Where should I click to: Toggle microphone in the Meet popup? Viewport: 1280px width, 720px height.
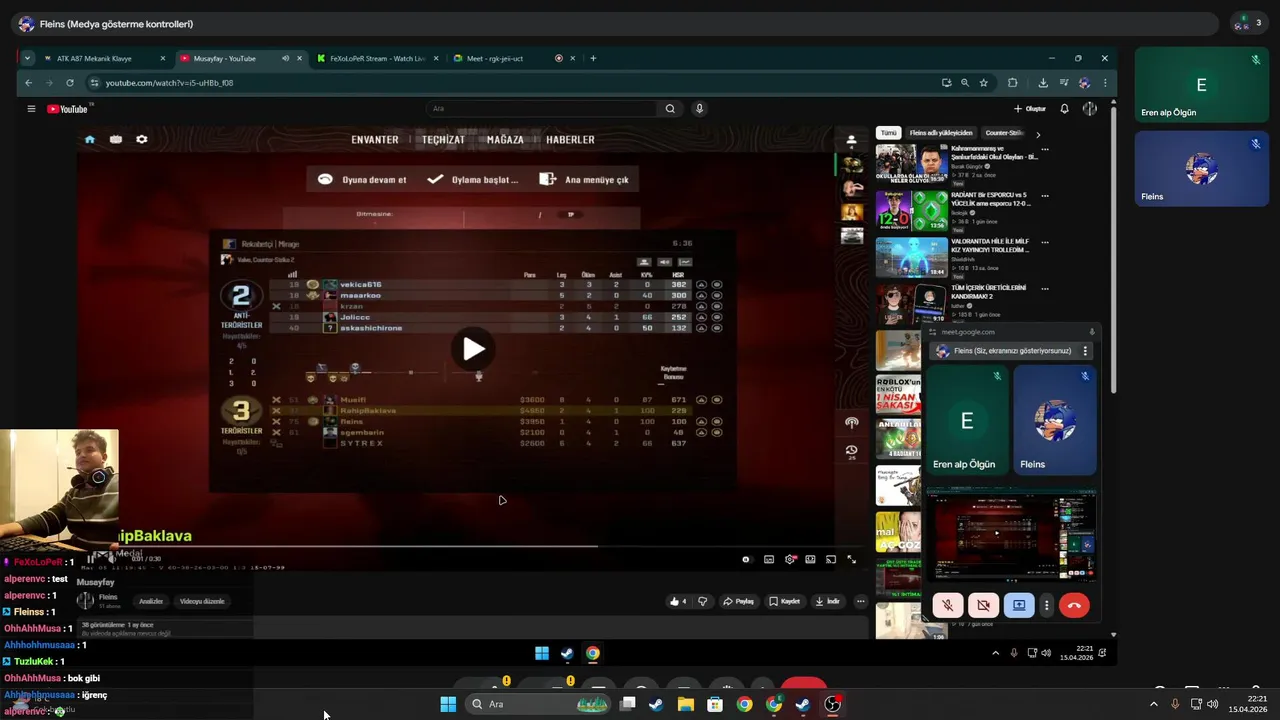(948, 605)
